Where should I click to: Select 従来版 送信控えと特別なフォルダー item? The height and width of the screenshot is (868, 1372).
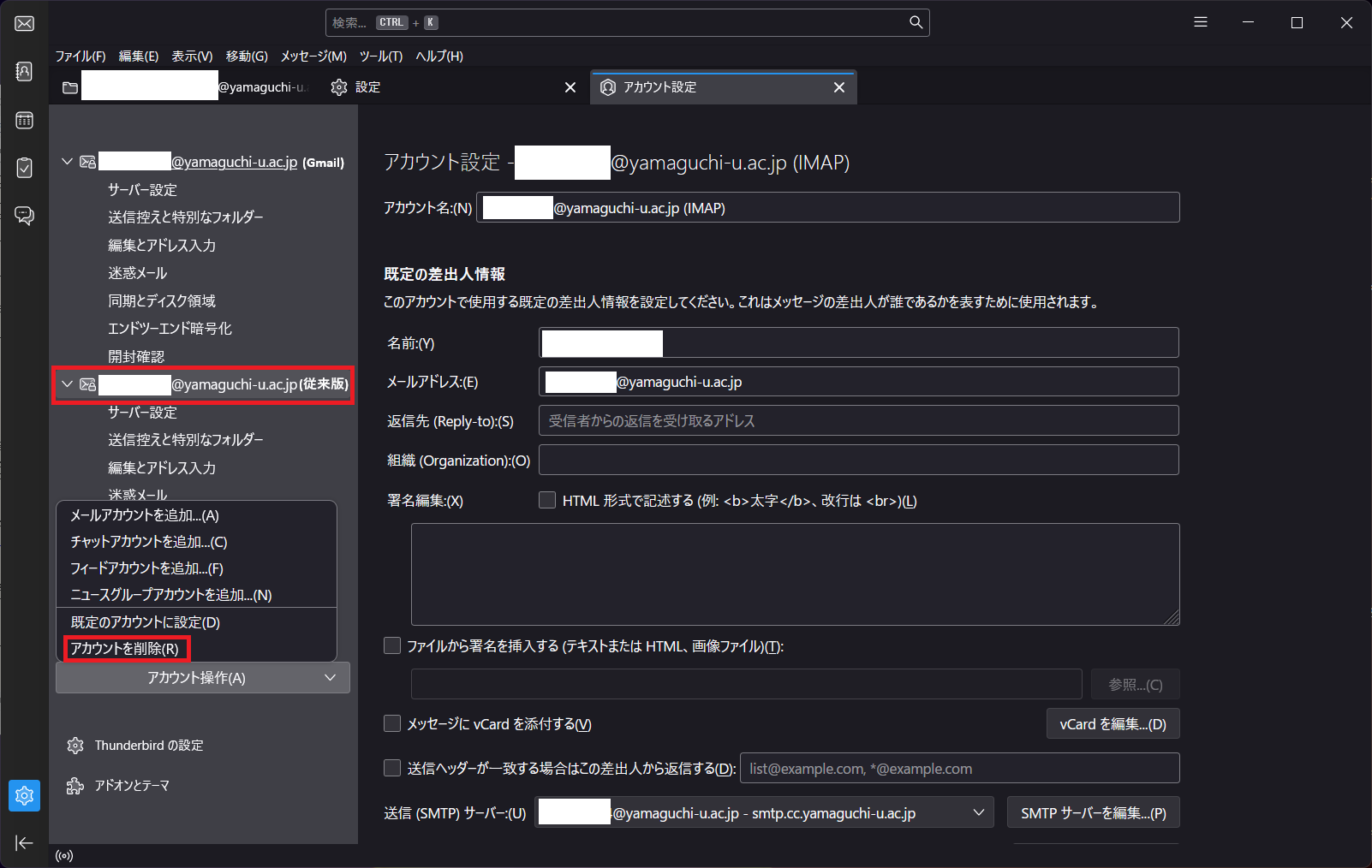point(186,440)
